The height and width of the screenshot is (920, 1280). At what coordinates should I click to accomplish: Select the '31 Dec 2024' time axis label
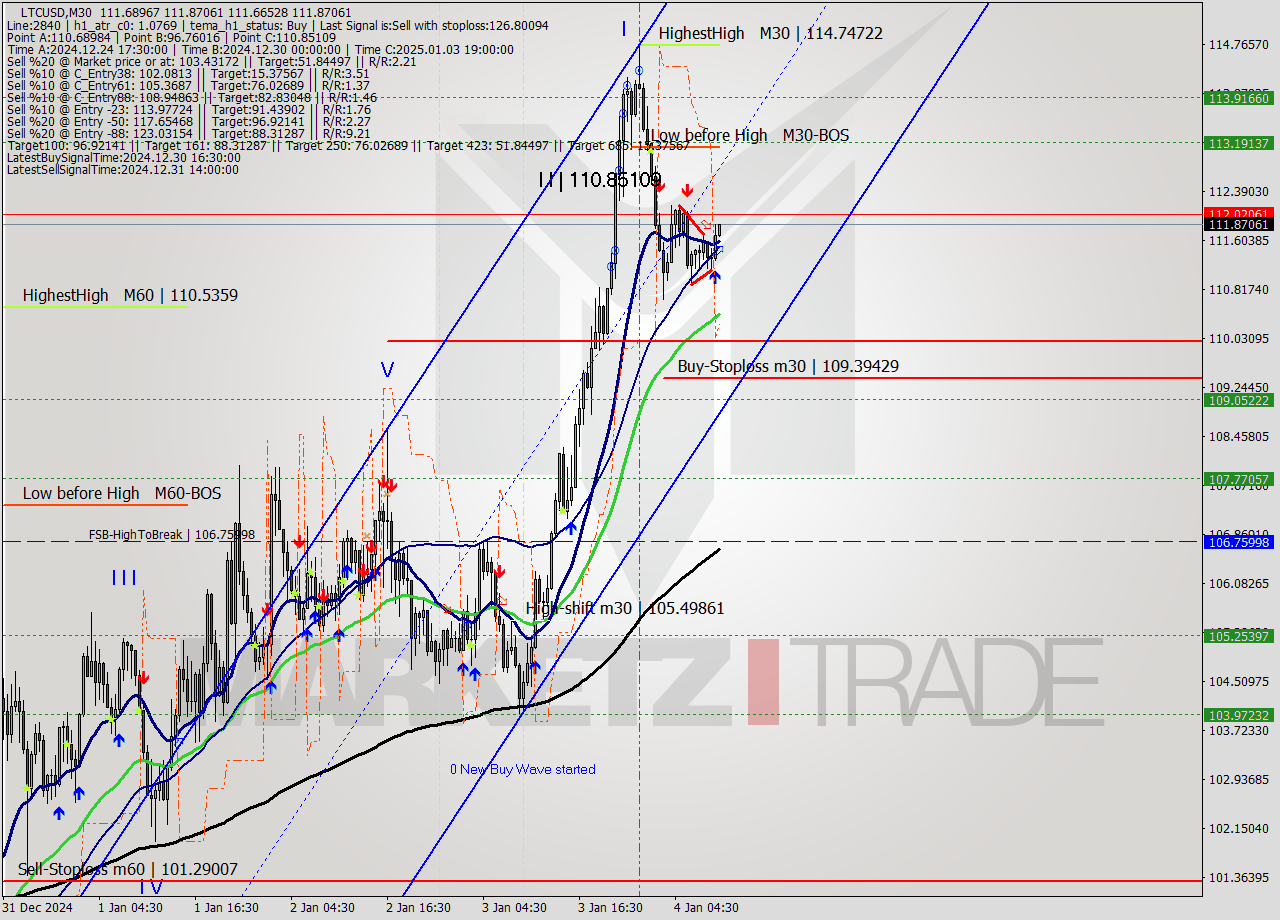tap(36, 908)
